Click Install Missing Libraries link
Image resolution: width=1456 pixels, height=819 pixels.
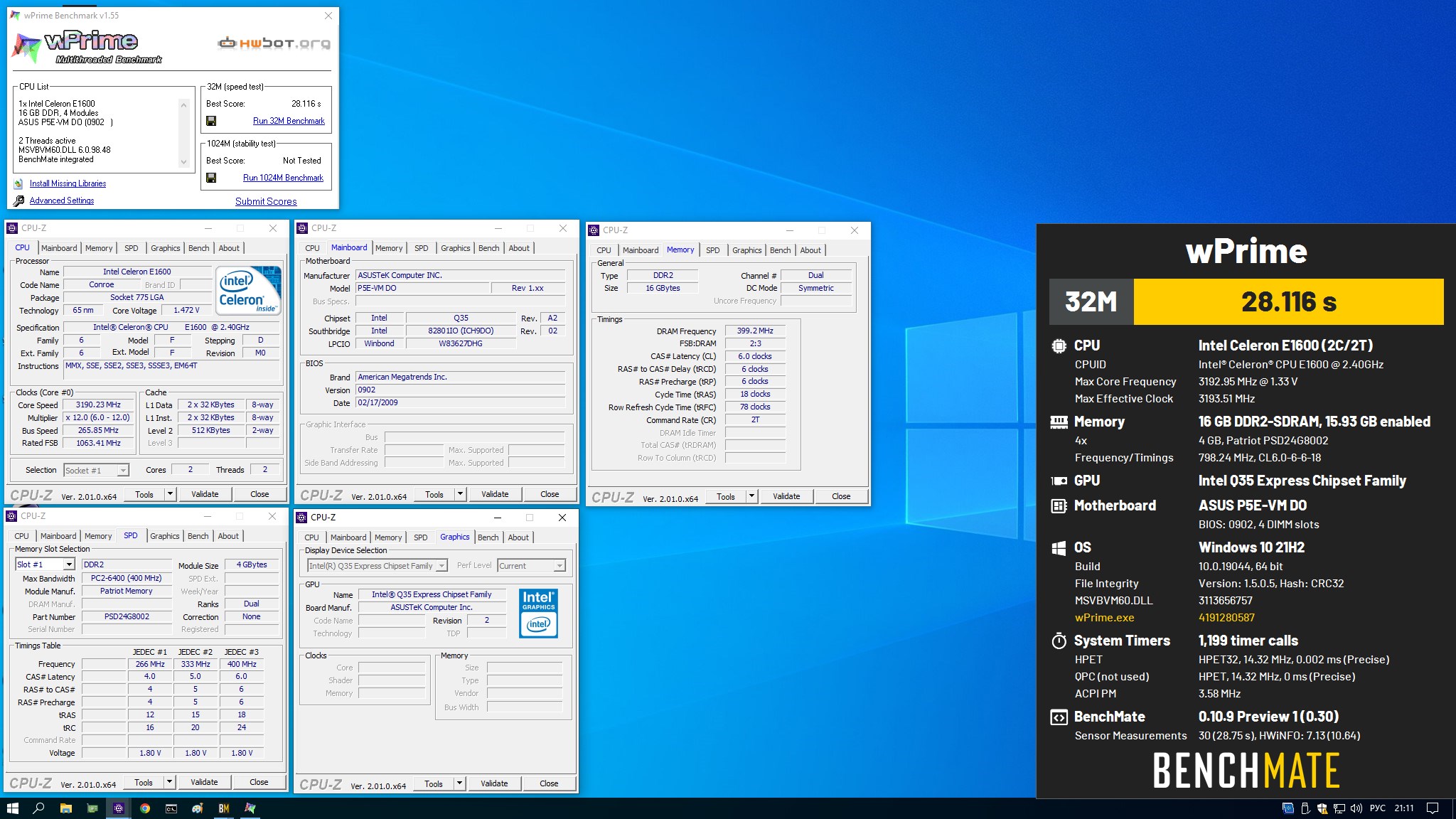pos(68,183)
